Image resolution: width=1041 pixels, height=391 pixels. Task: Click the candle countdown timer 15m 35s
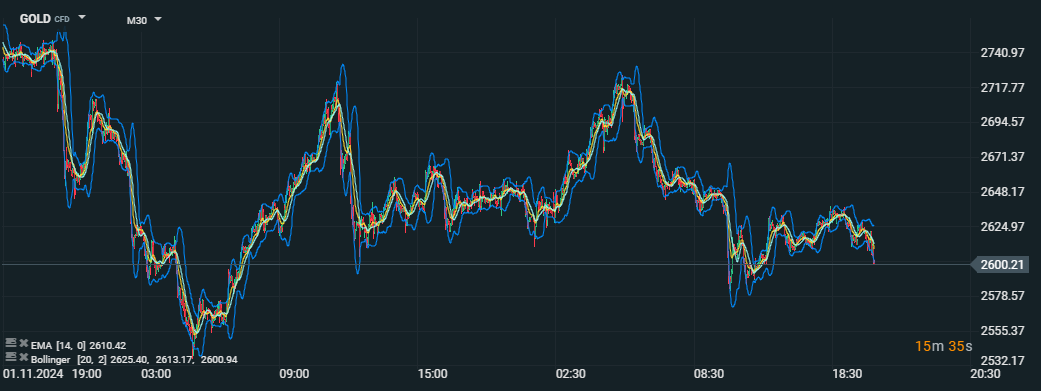coord(943,346)
